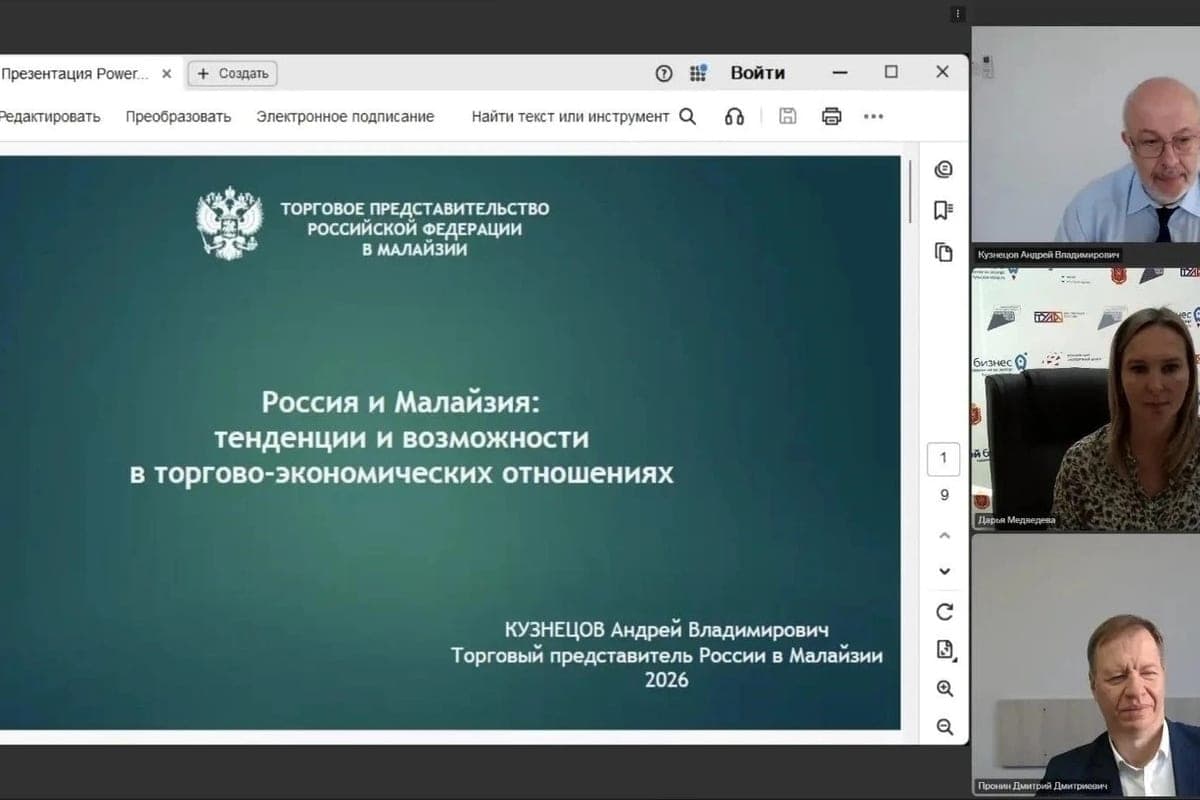1200x800 pixels.
Task: Open the three-dots more options menu
Action: (x=873, y=116)
